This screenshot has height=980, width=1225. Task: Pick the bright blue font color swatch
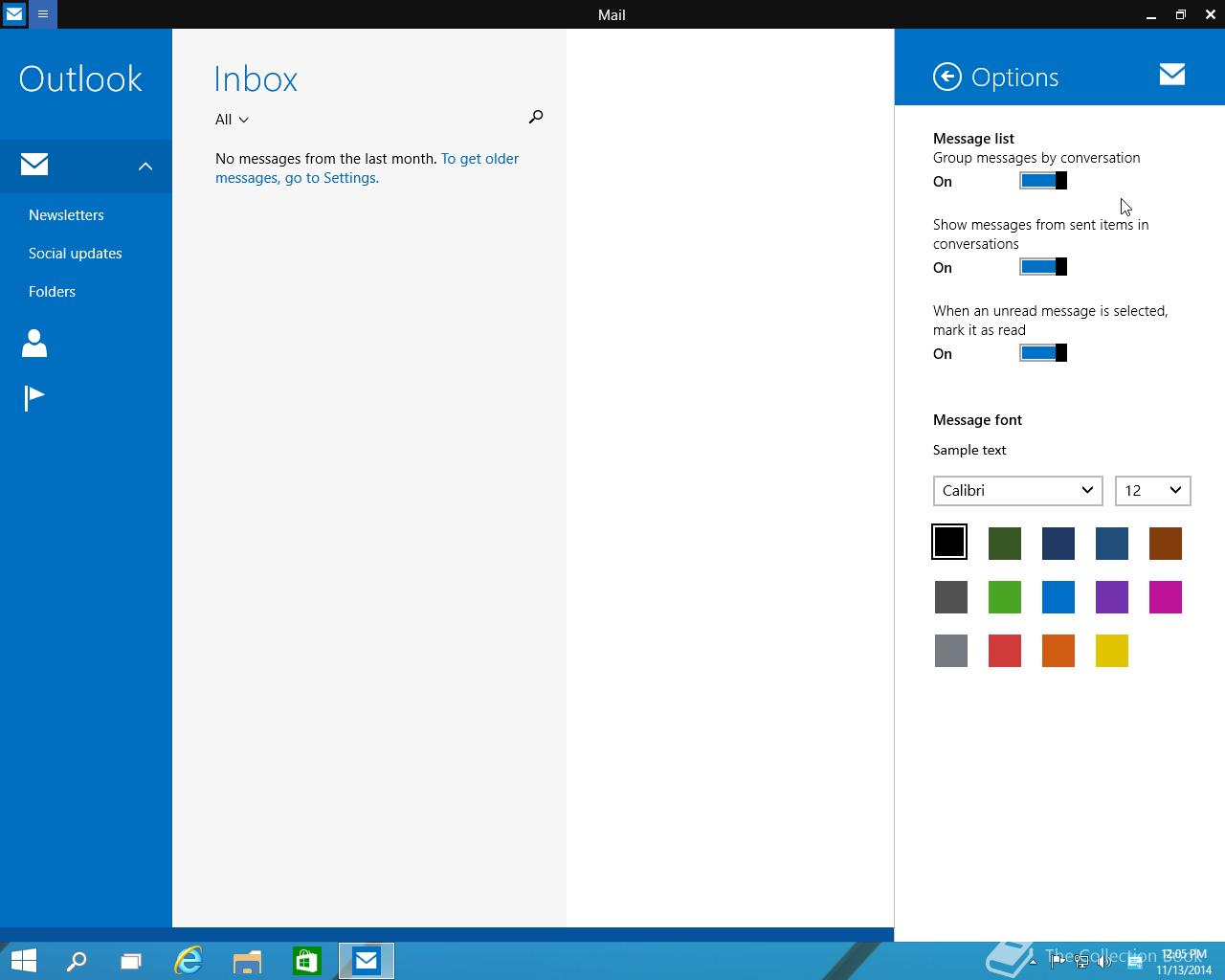pos(1058,597)
